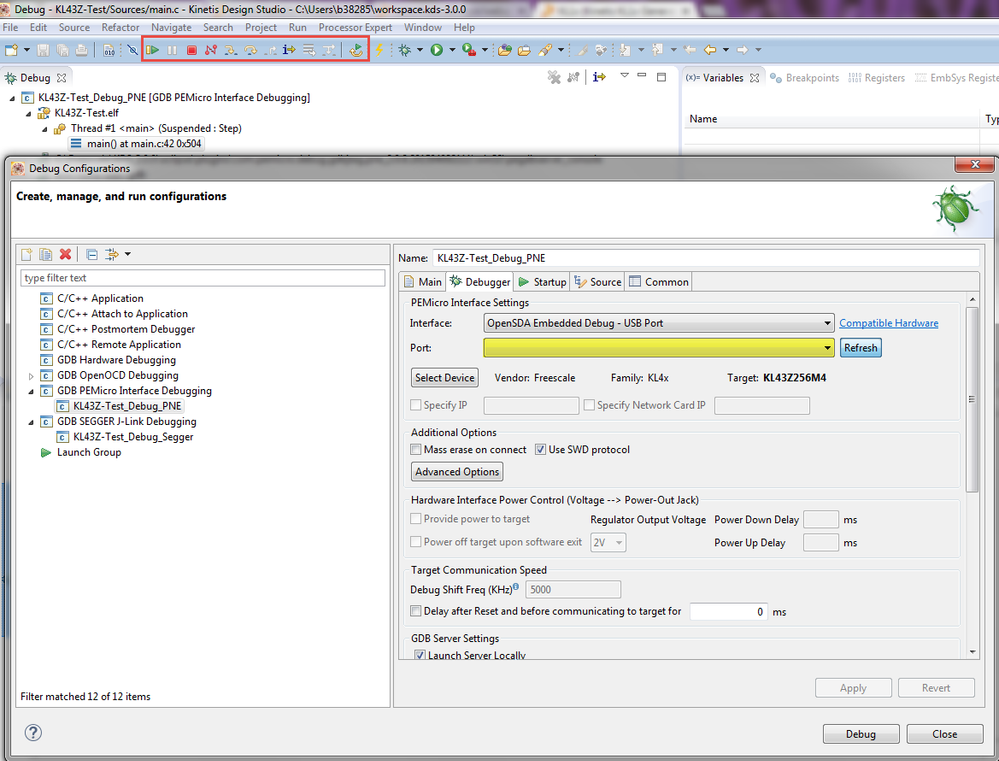Click the Suspend (pause) debug toolbar icon

point(172,50)
